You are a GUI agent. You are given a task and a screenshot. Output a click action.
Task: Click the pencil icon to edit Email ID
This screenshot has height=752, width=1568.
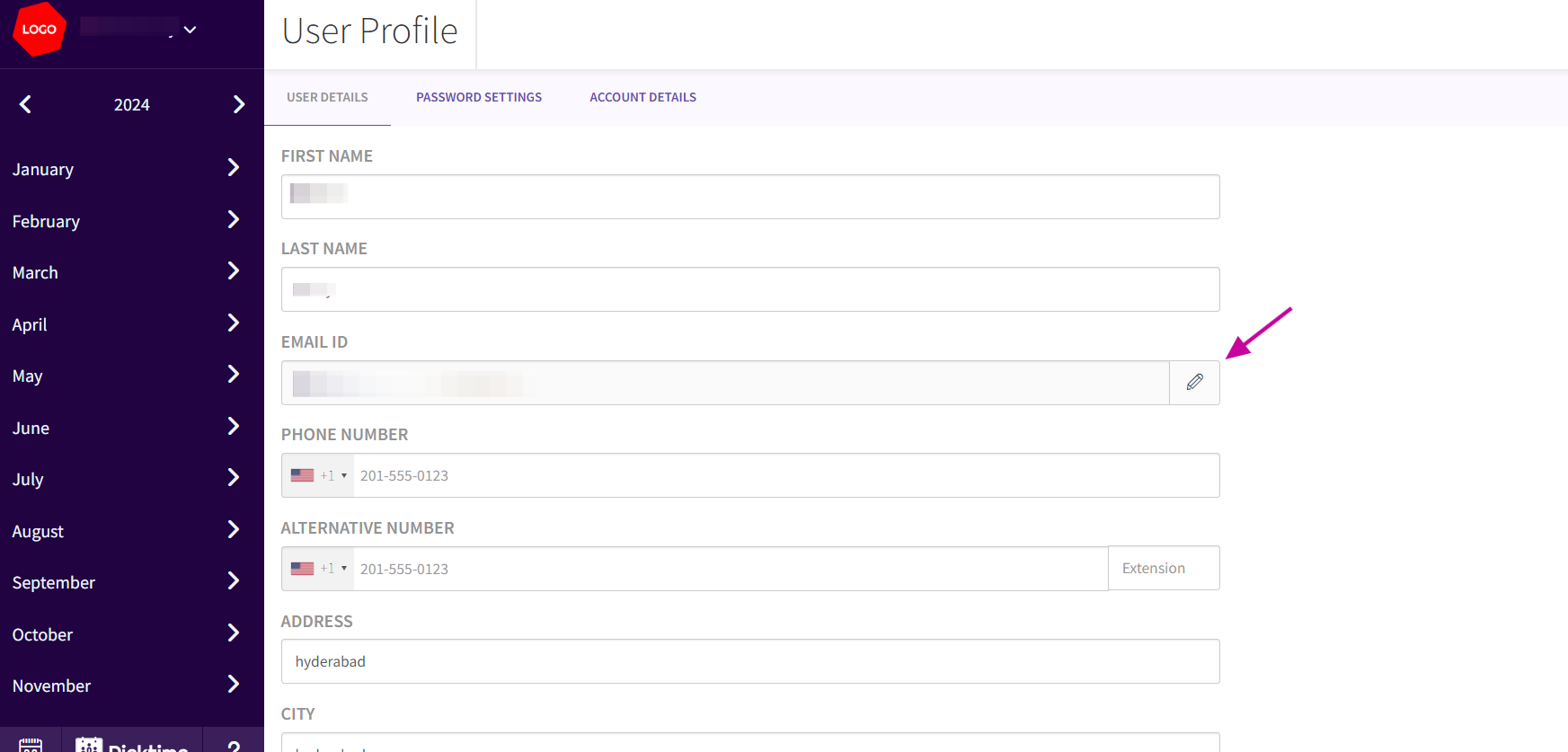[x=1194, y=383]
